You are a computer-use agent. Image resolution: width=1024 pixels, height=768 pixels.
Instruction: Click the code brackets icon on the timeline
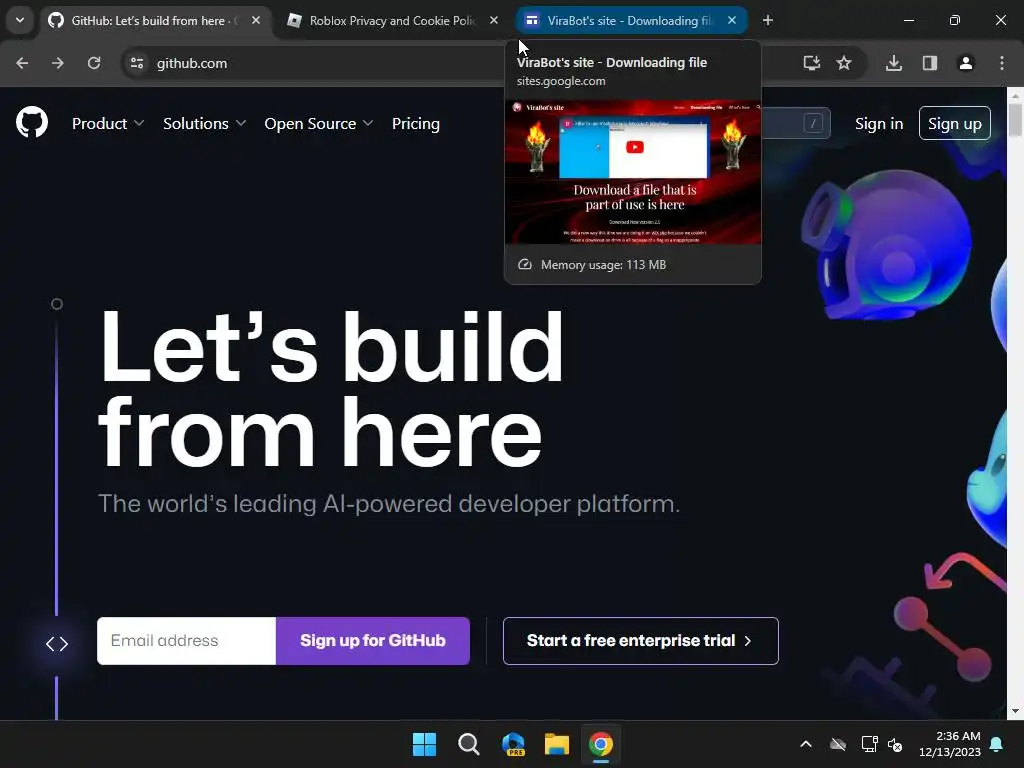coord(57,644)
